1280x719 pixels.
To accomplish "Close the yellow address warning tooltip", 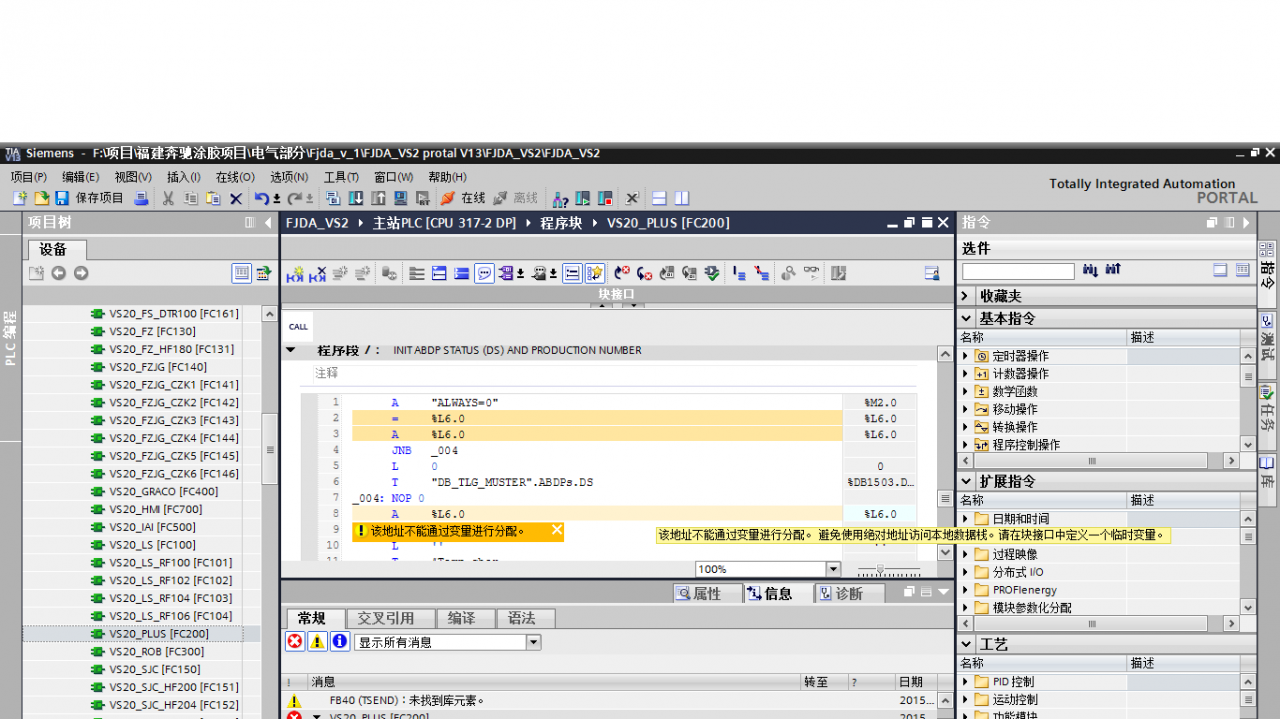I will click(557, 531).
